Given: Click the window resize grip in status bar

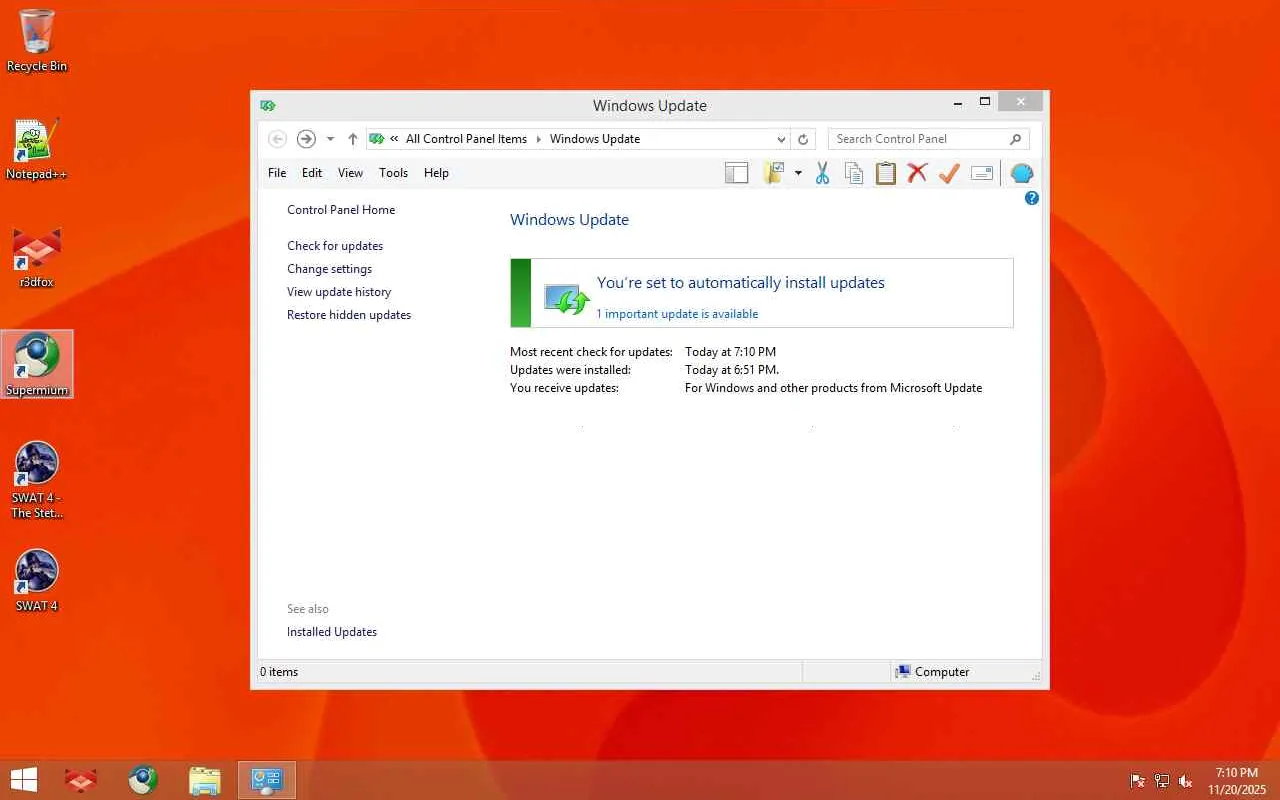Looking at the screenshot, I should pyautogui.click(x=1035, y=676).
